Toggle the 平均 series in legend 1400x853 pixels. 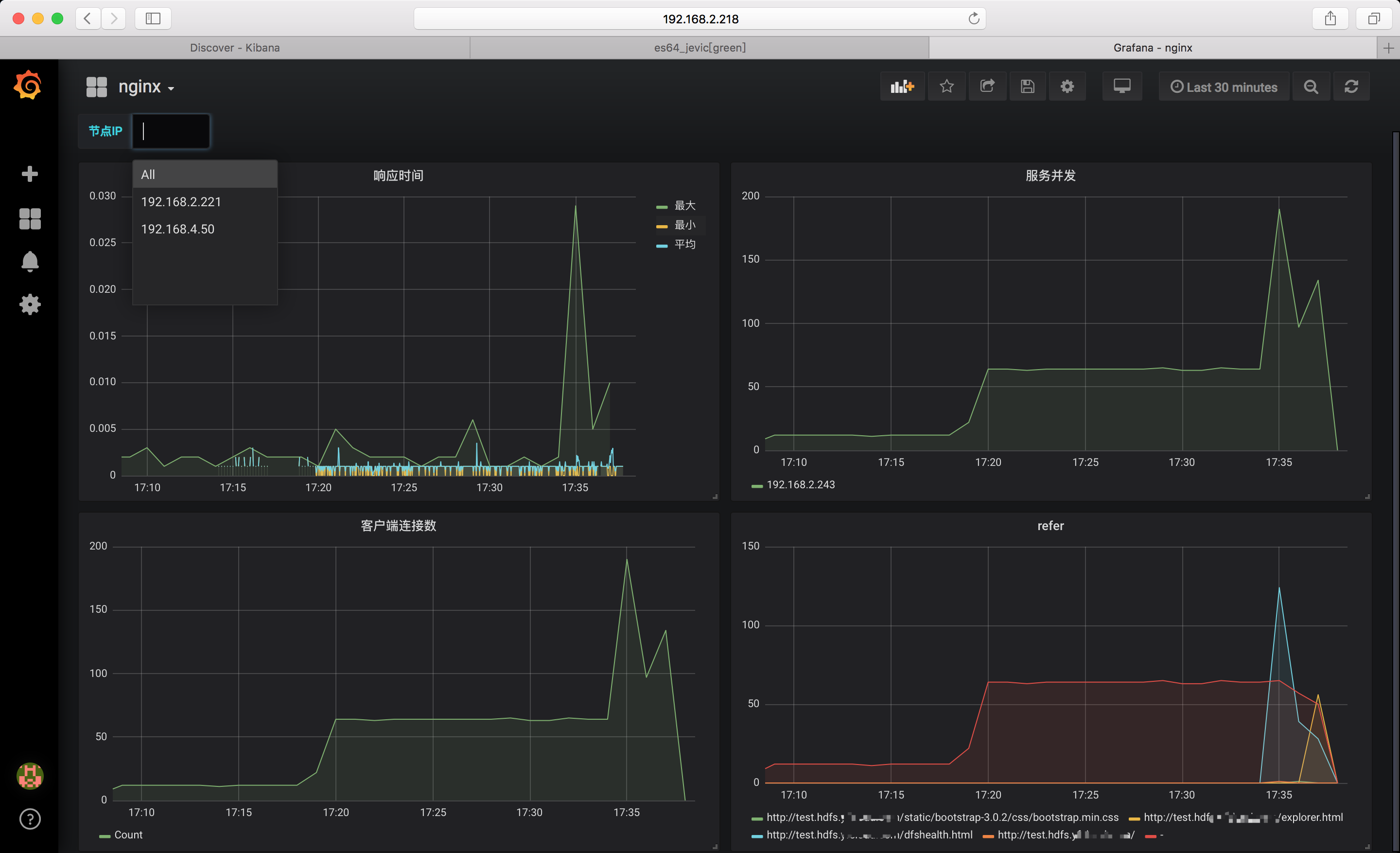coord(684,244)
